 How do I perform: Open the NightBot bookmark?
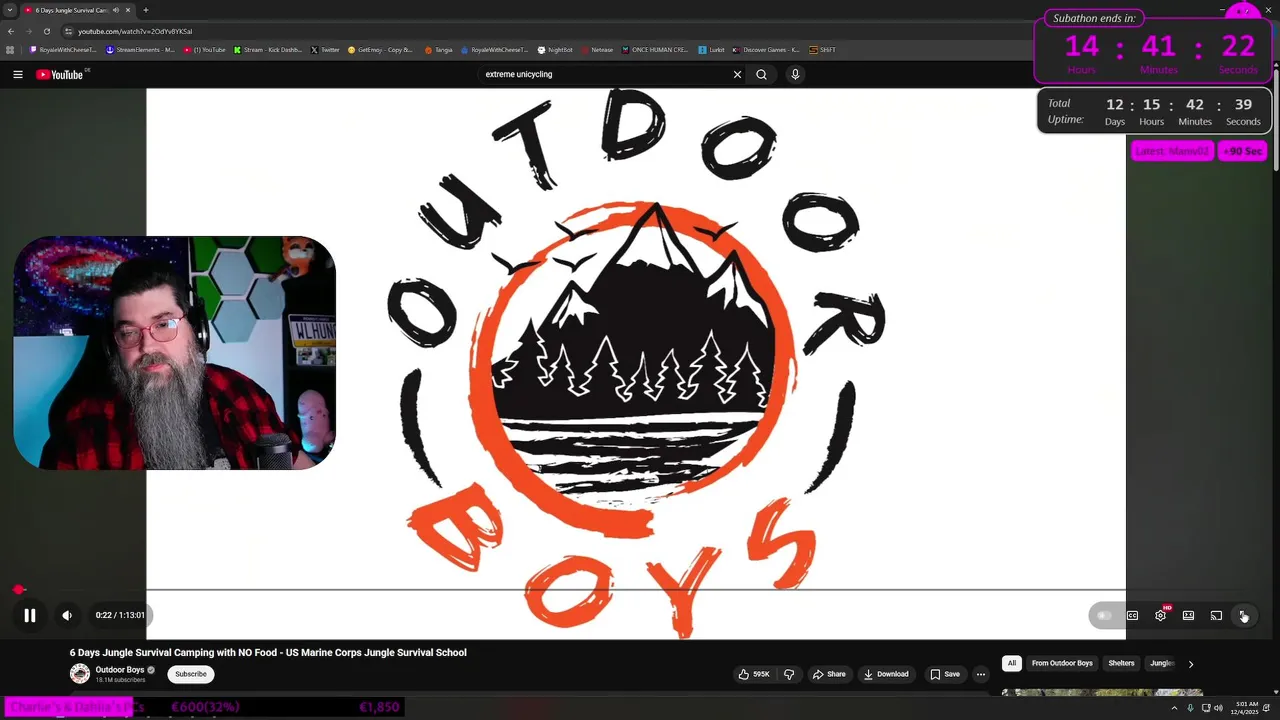click(555, 50)
